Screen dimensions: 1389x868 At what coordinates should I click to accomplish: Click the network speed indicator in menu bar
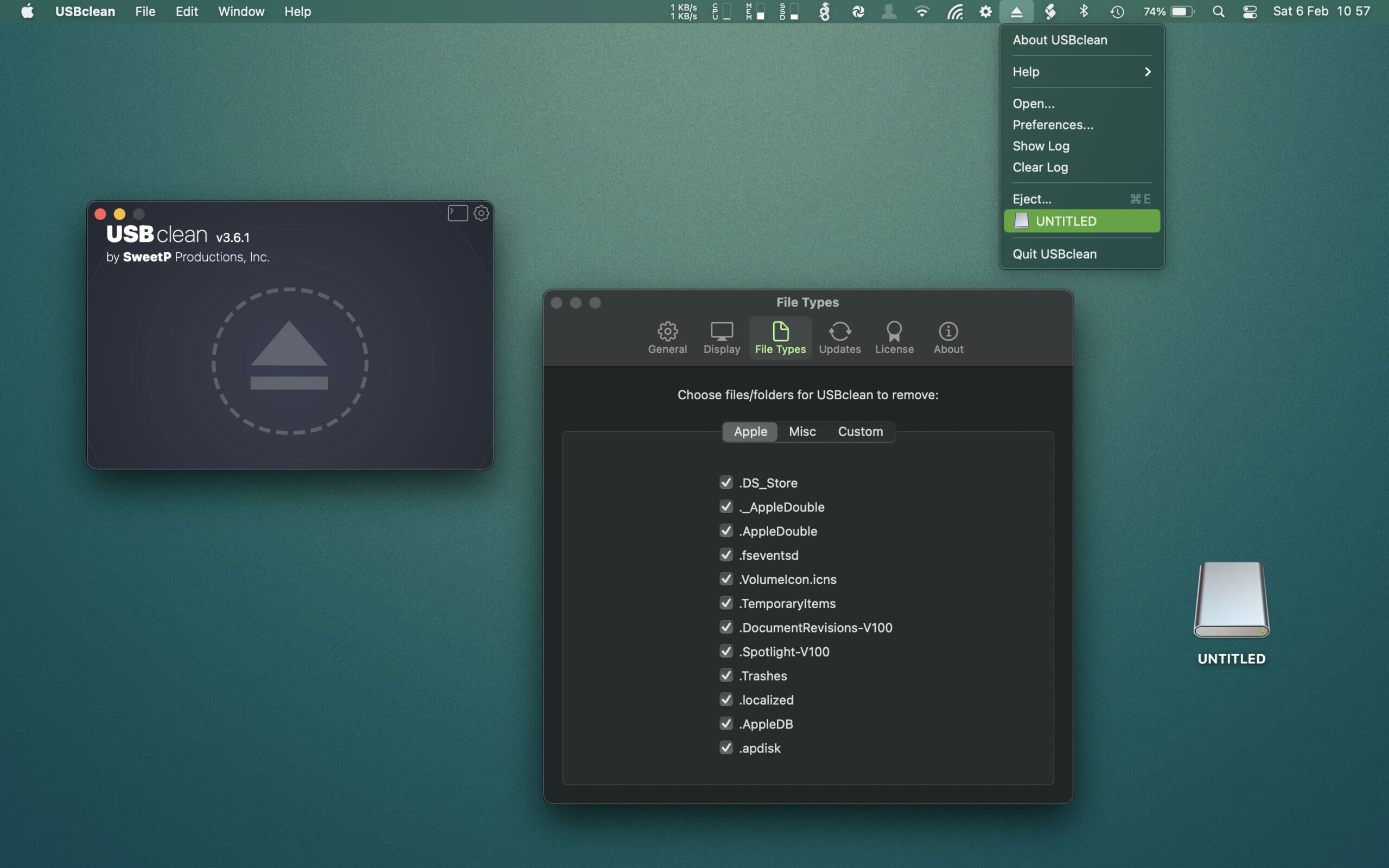click(683, 11)
